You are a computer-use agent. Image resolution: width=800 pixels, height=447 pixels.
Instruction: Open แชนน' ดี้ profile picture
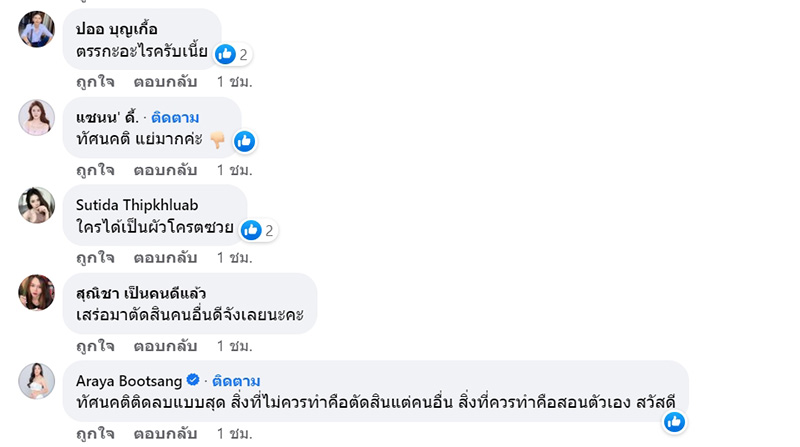click(x=36, y=117)
